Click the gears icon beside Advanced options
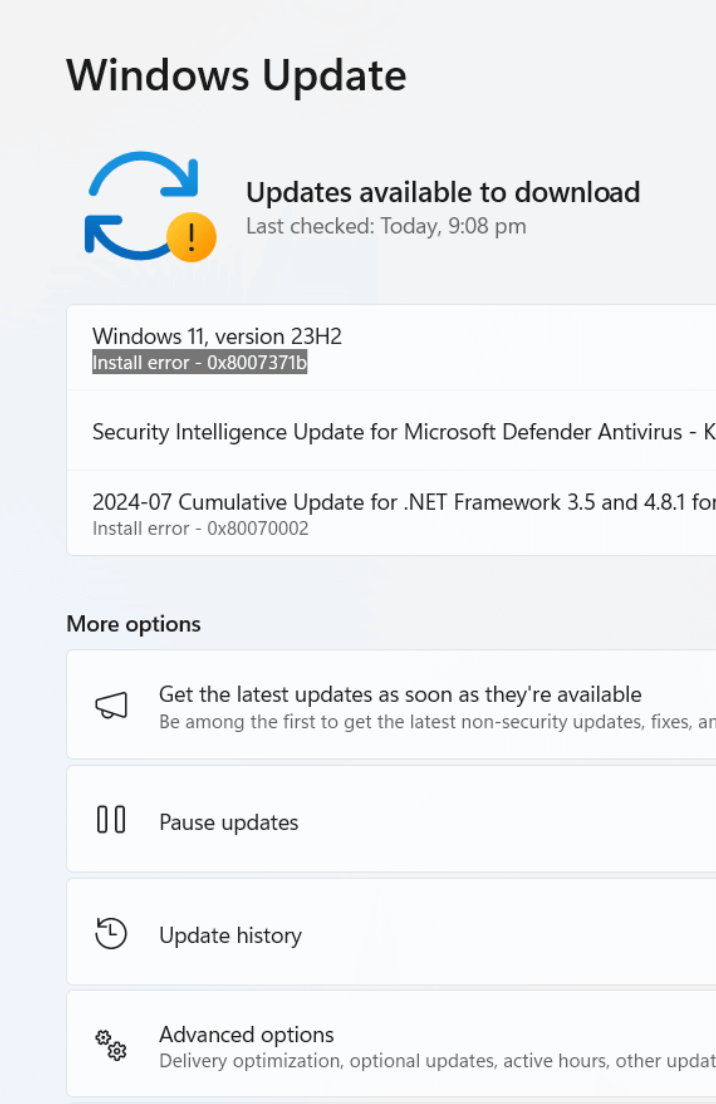Image resolution: width=716 pixels, height=1104 pixels. tap(111, 1045)
